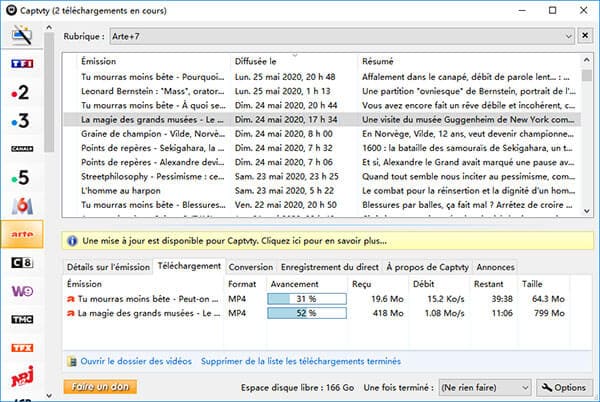The image size is (600, 402).
Task: Click Arte icon beside La magie des grands musées download
Action: click(x=70, y=313)
